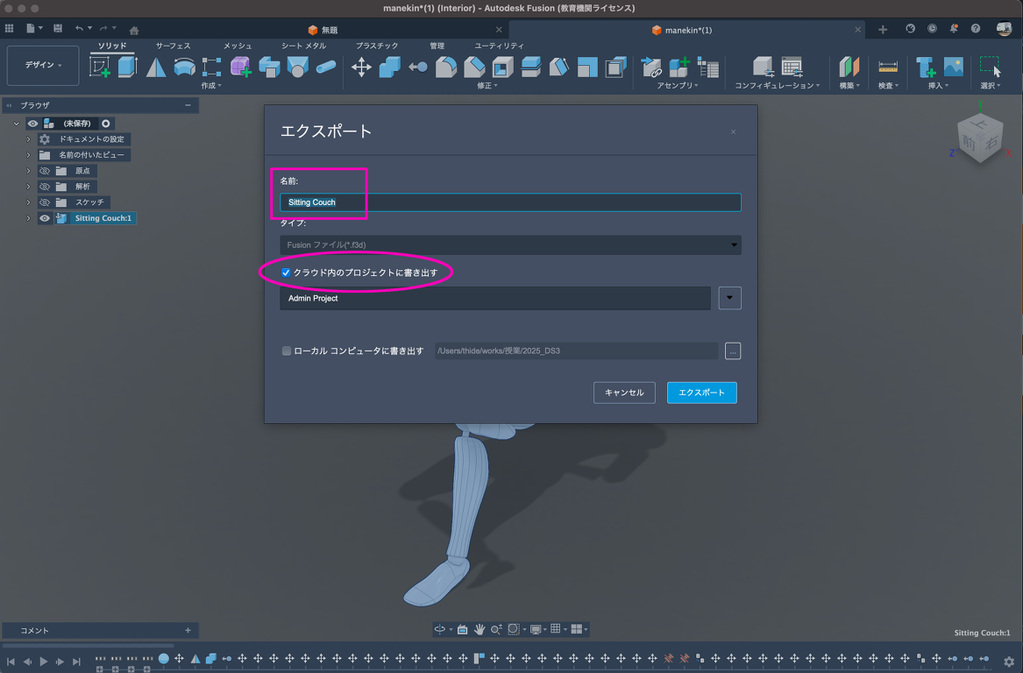1023x673 pixels.
Task: Open the Admin Project dropdown arrow
Action: tap(730, 298)
